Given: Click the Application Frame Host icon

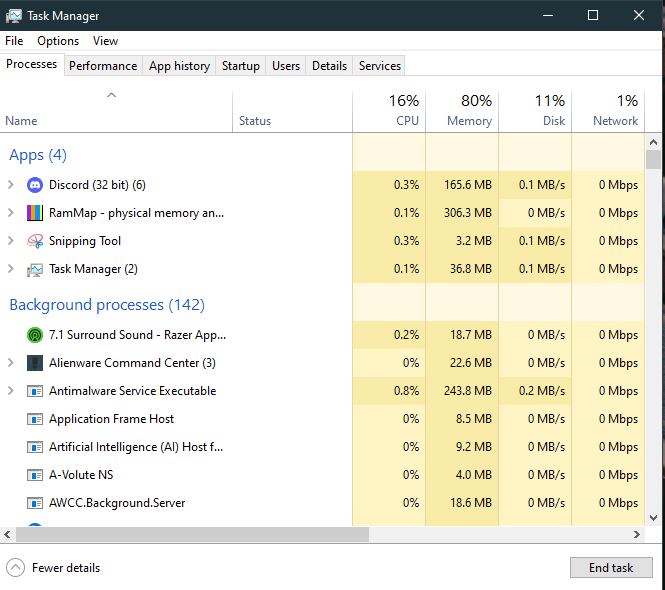Looking at the screenshot, I should 35,419.
